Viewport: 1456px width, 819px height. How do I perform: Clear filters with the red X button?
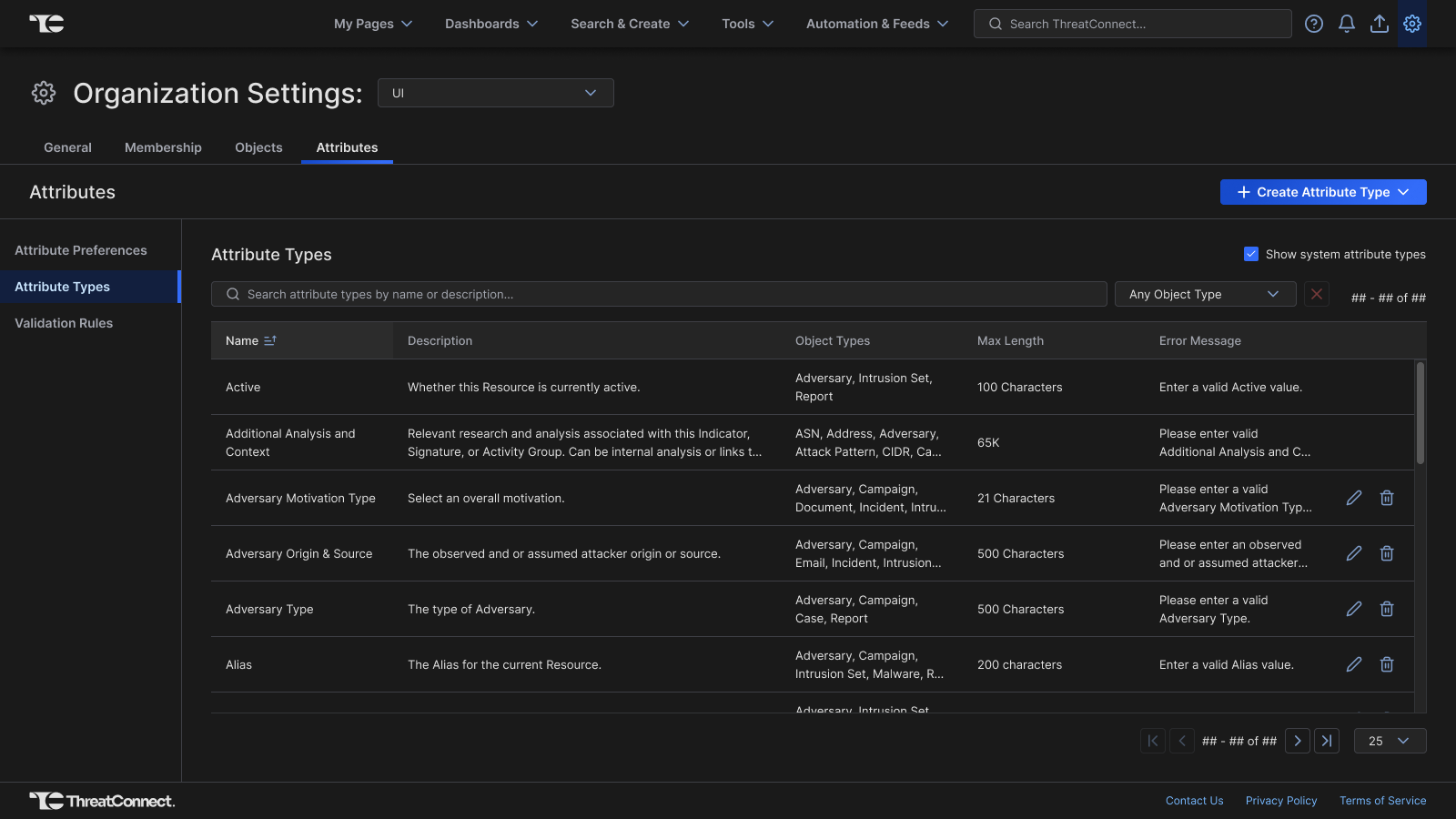(1316, 294)
